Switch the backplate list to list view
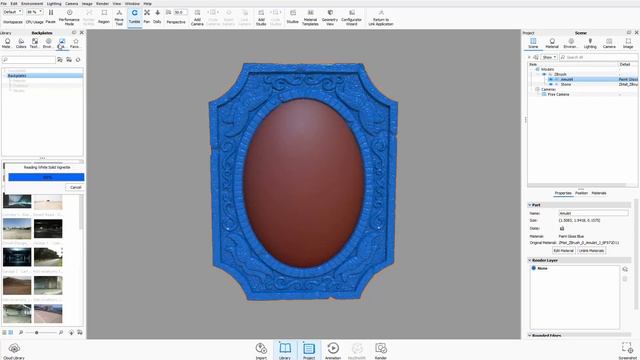640x360 pixels. coord(4,333)
